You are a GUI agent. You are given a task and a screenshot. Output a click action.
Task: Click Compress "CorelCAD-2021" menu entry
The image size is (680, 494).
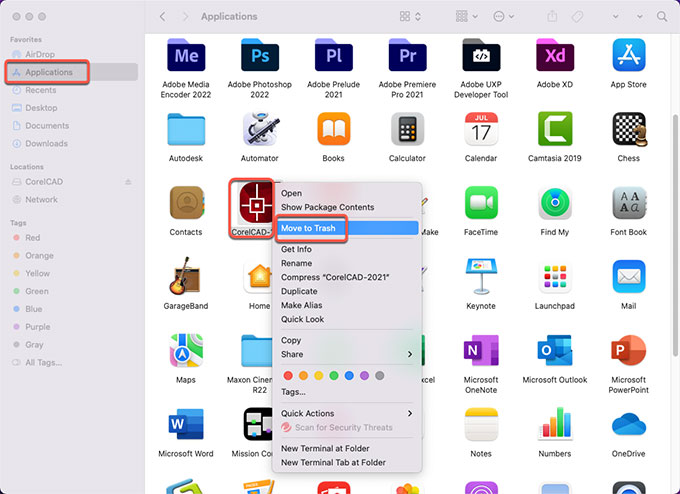pos(347,277)
